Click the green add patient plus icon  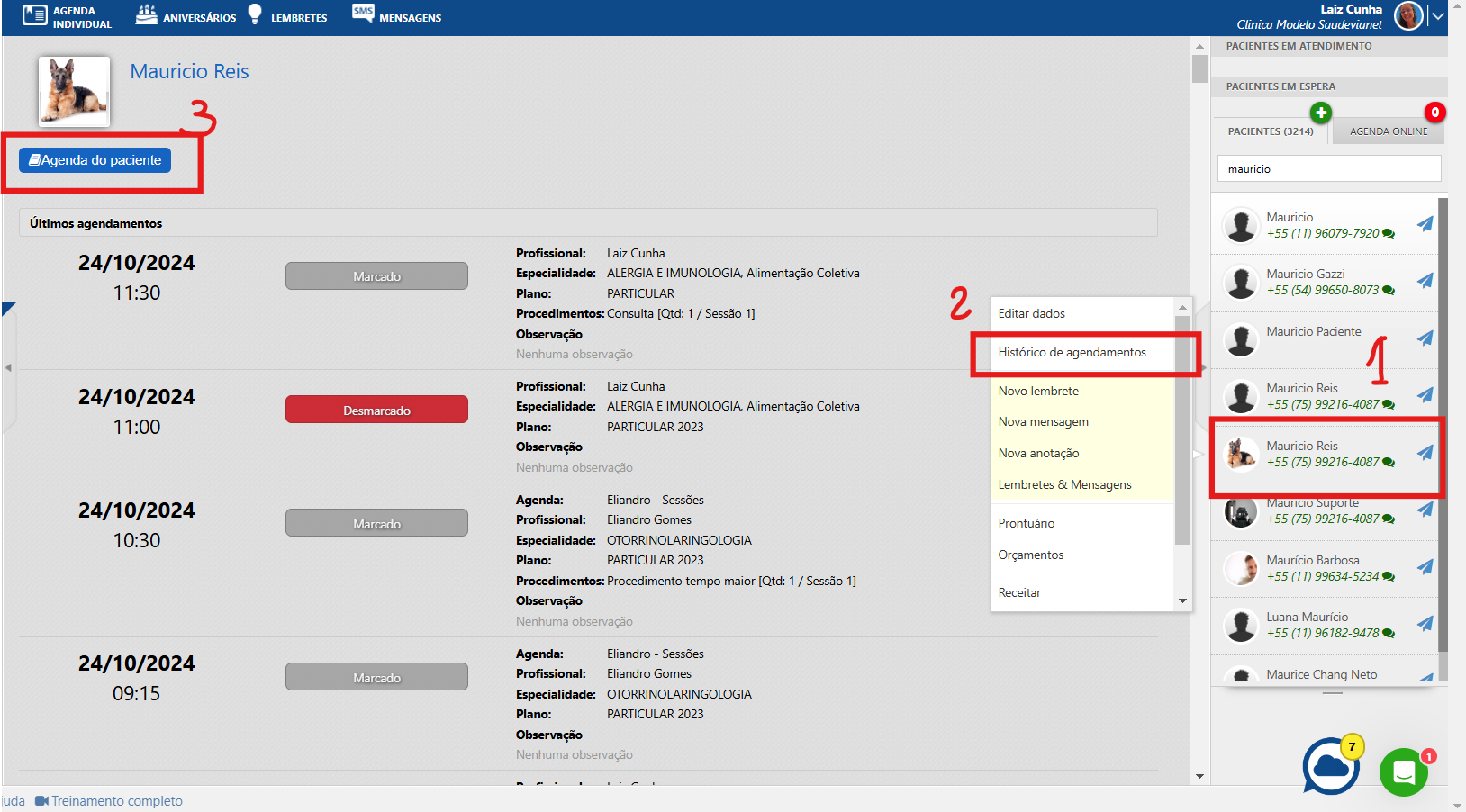pyautogui.click(x=1320, y=113)
